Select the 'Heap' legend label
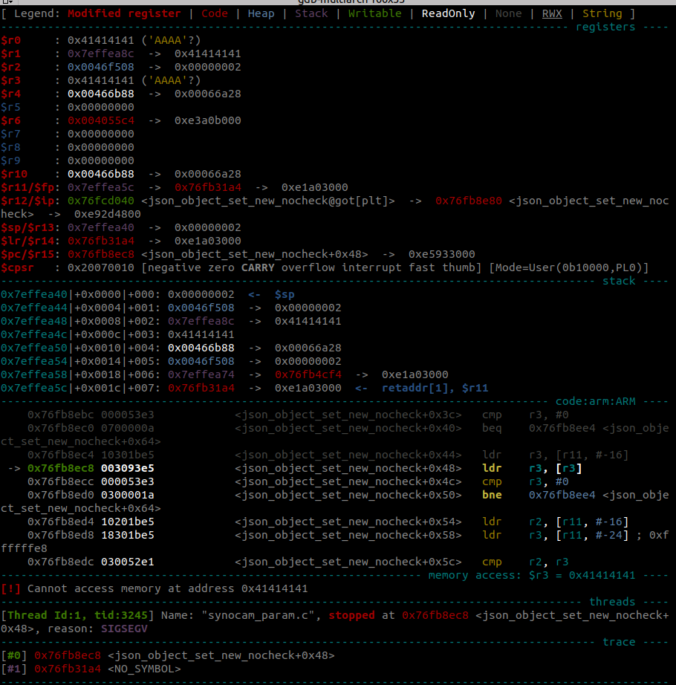 click(261, 14)
